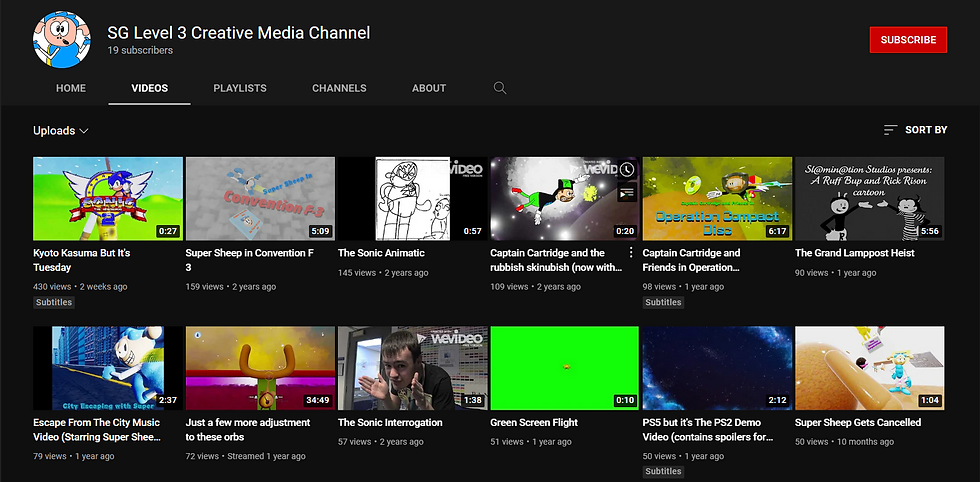Click the channel avatar picture

pyautogui.click(x=62, y=39)
